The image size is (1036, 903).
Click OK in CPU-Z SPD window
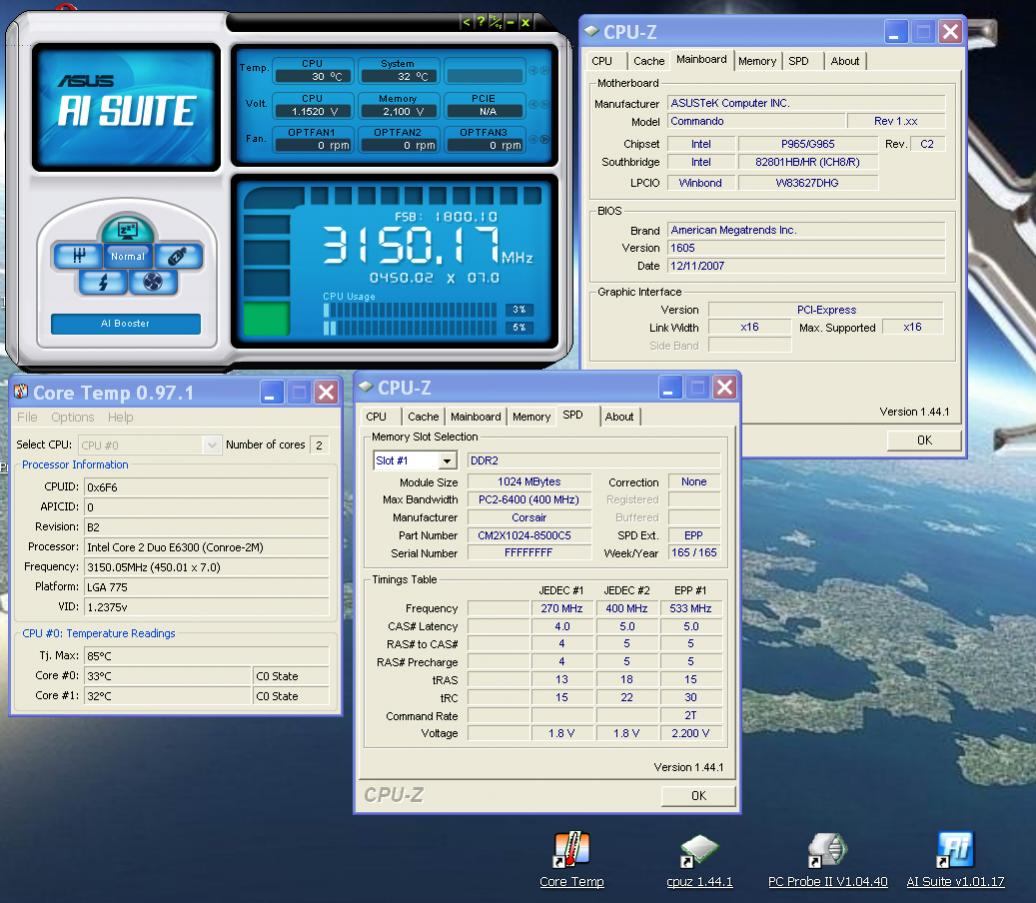coord(698,795)
